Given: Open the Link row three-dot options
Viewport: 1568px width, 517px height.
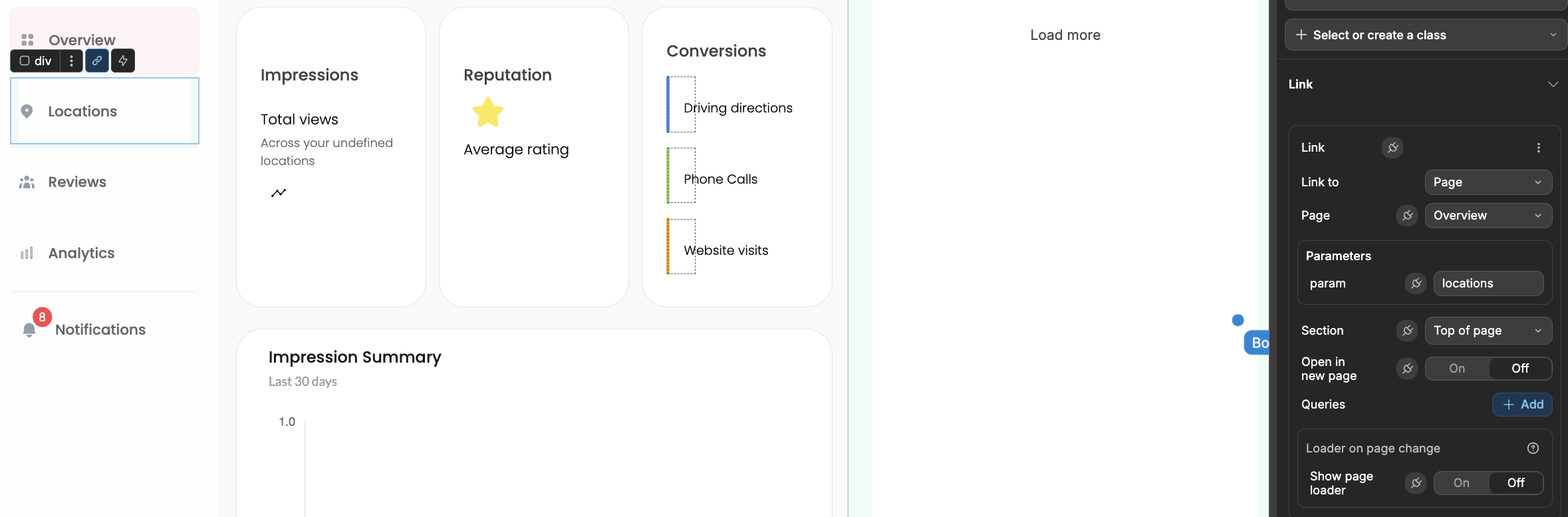Looking at the screenshot, I should tap(1538, 148).
